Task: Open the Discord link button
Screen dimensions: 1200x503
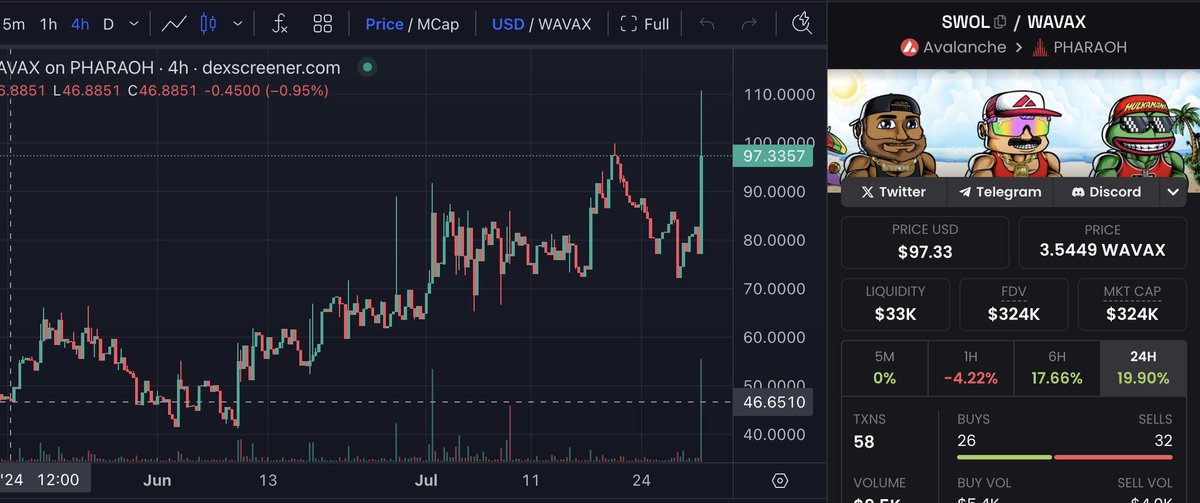Action: click(x=1106, y=192)
